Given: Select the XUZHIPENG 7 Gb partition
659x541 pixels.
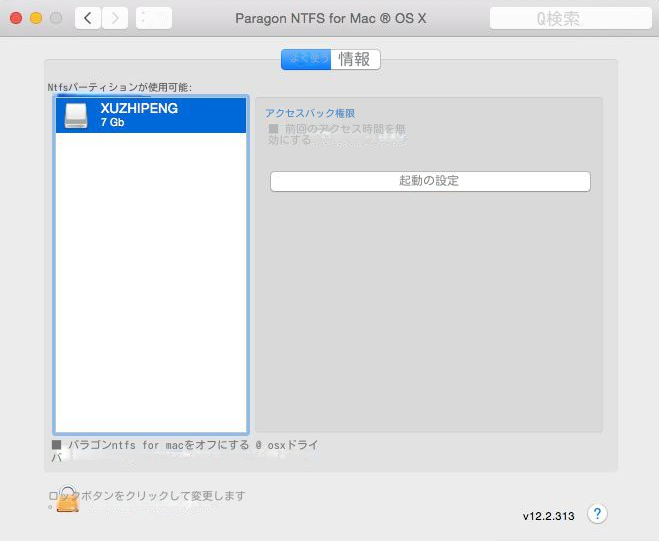Looking at the screenshot, I should point(151,115).
